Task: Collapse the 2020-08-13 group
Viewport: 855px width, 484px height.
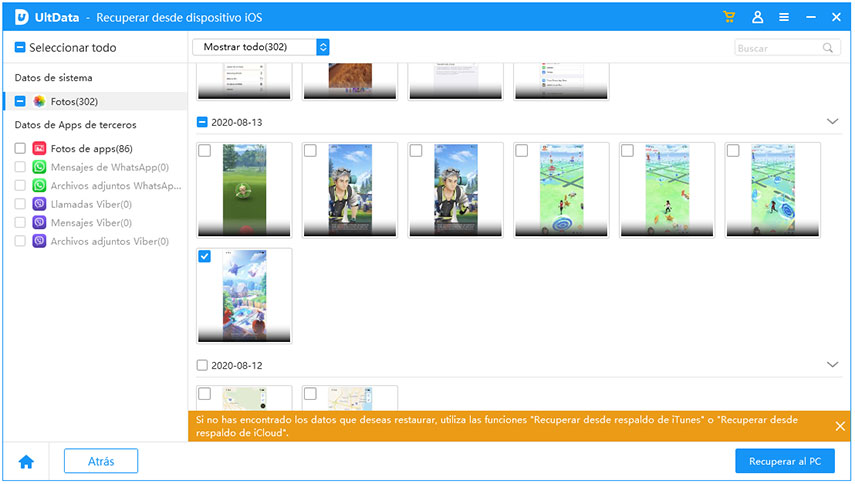Action: [832, 121]
